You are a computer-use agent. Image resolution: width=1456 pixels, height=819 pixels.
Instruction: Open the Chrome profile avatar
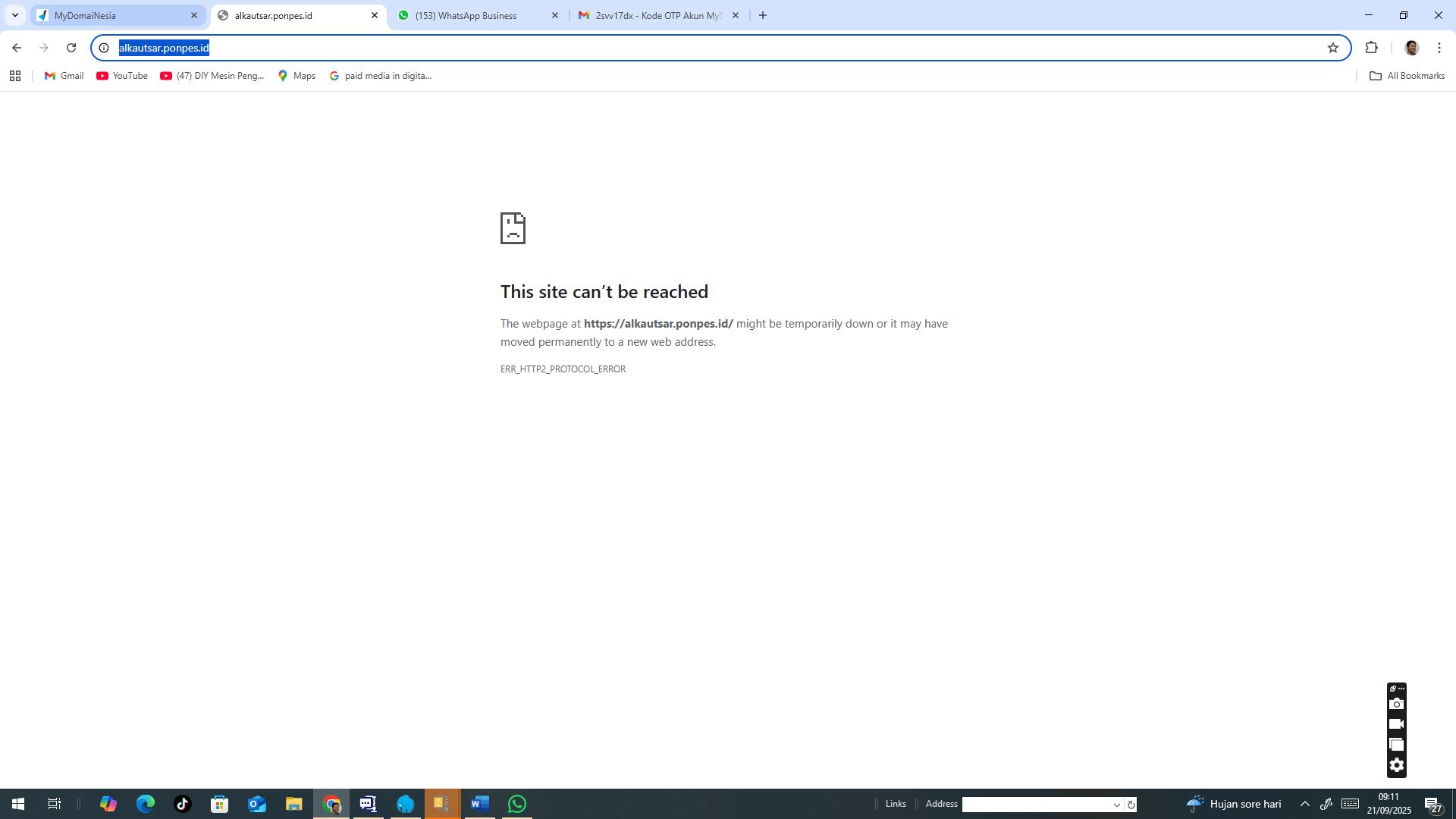click(x=1411, y=48)
